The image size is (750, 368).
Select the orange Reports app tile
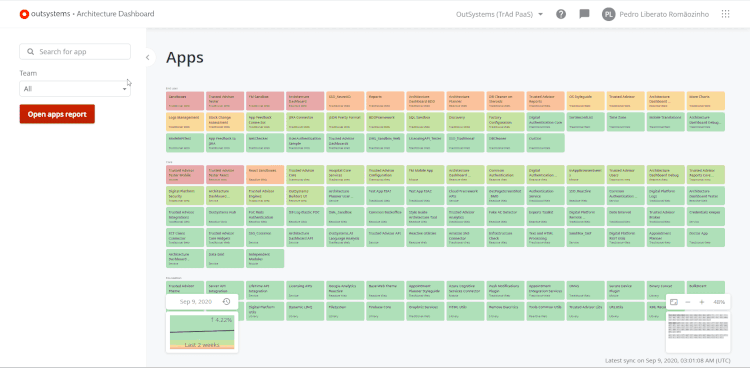(x=386, y=100)
